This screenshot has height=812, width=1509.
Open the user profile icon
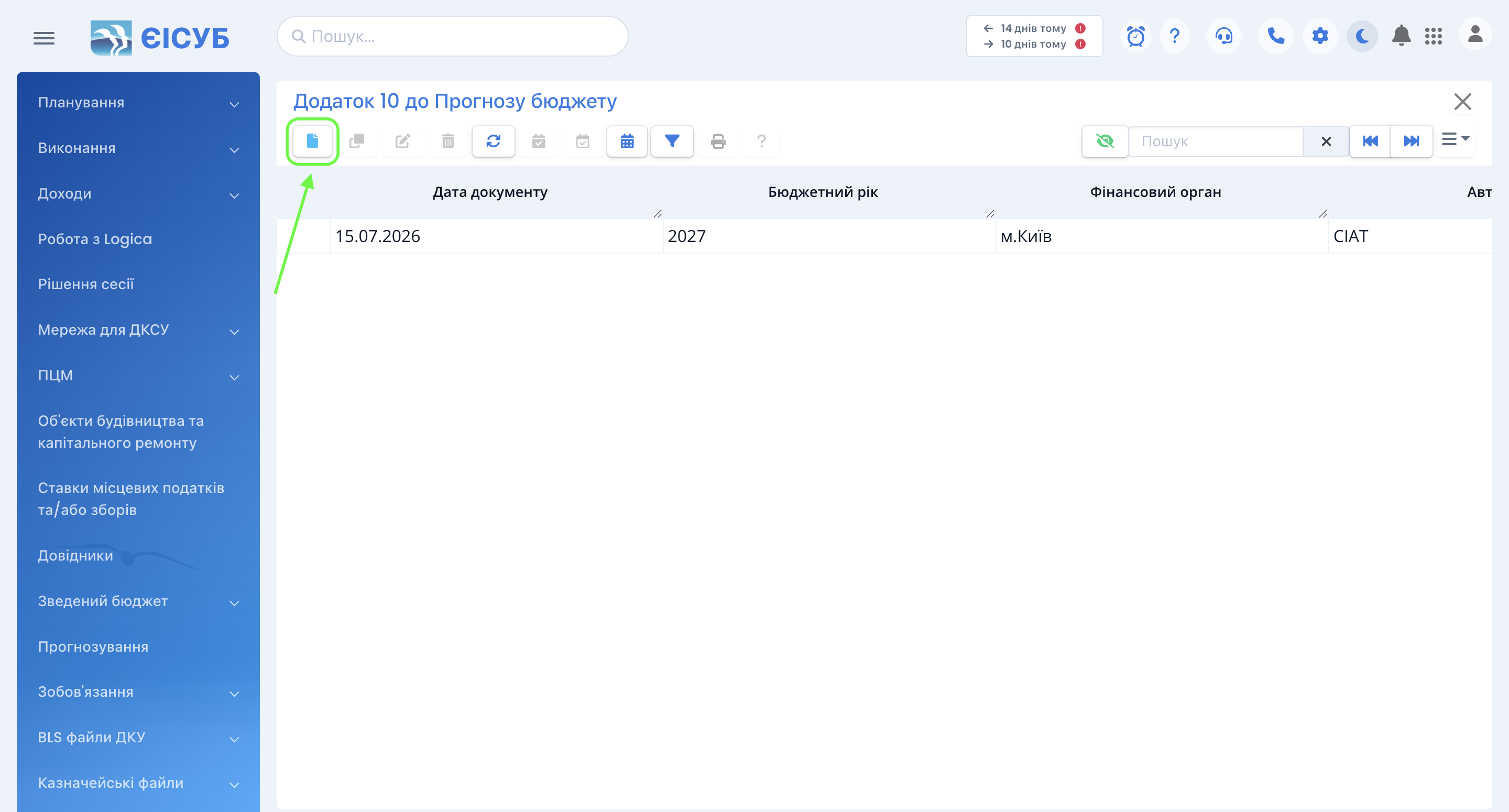coord(1475,35)
